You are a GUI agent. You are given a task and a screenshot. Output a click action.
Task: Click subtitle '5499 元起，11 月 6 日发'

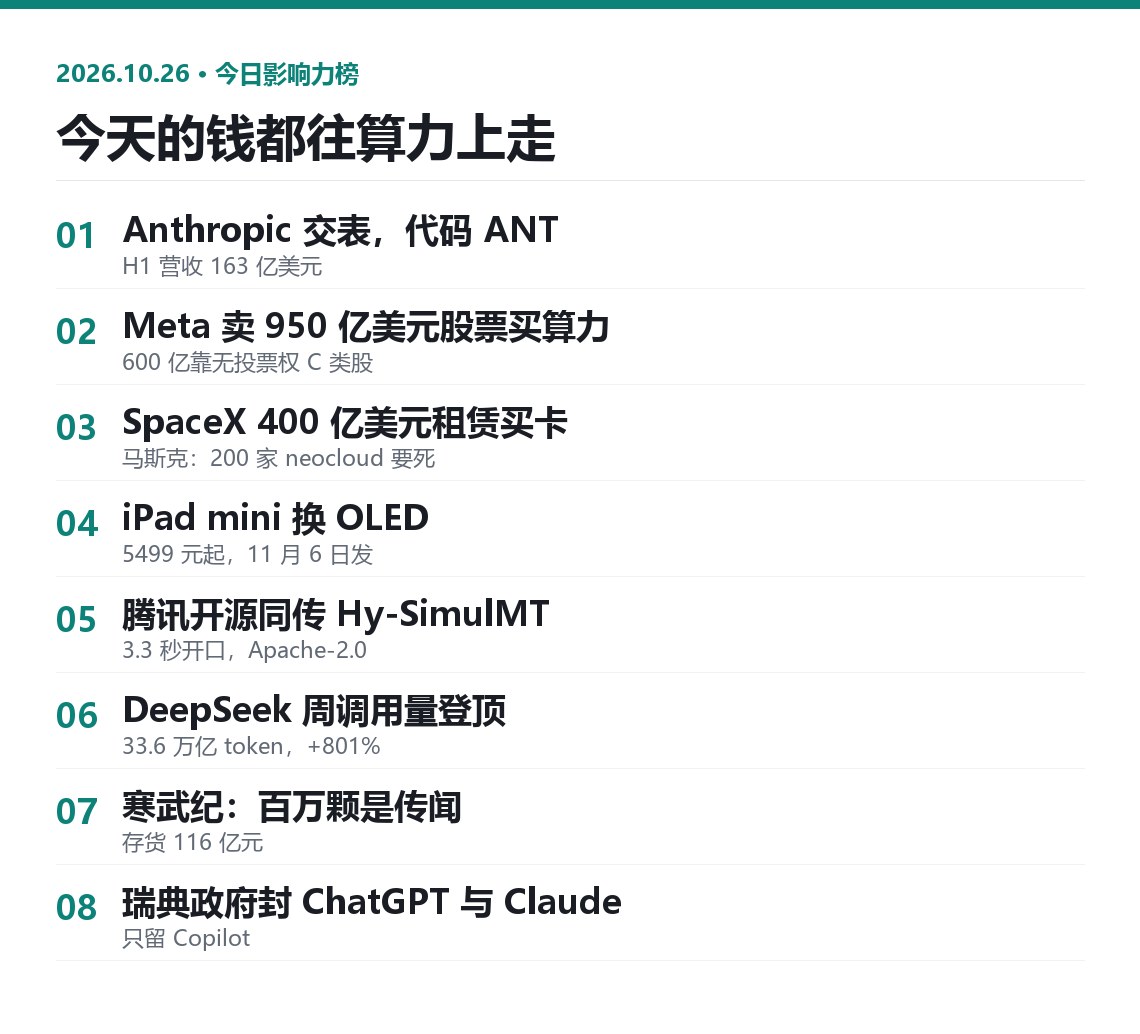[x=247, y=554]
